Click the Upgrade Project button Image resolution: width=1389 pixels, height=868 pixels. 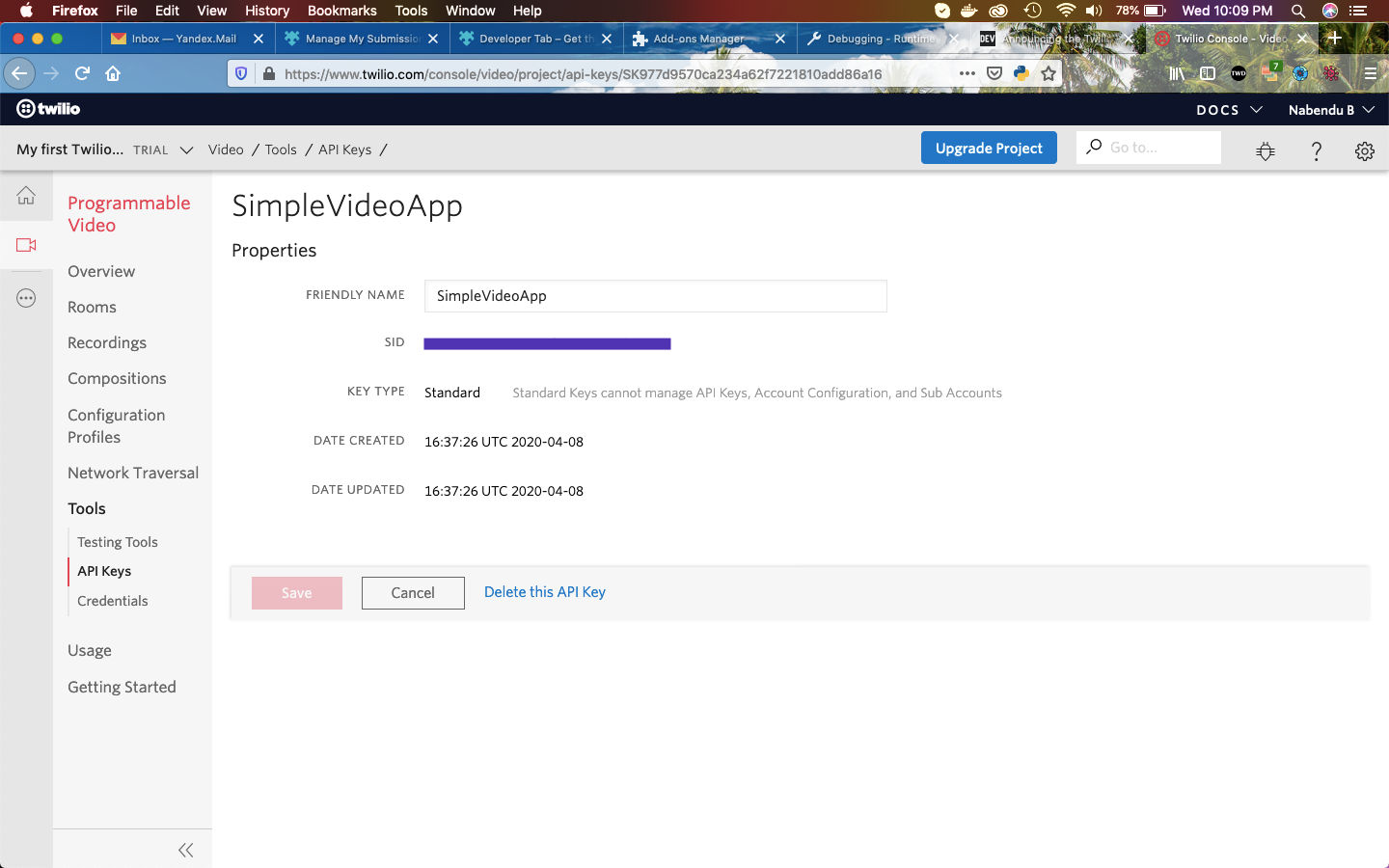989,148
